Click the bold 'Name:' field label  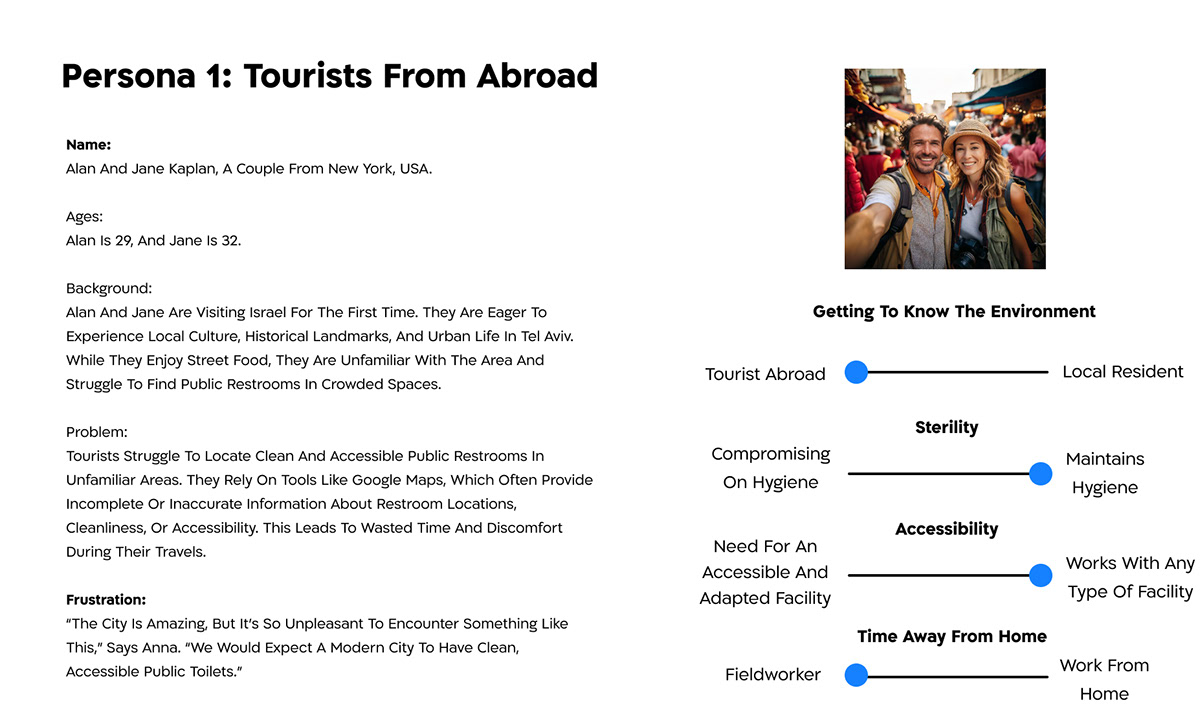click(88, 145)
